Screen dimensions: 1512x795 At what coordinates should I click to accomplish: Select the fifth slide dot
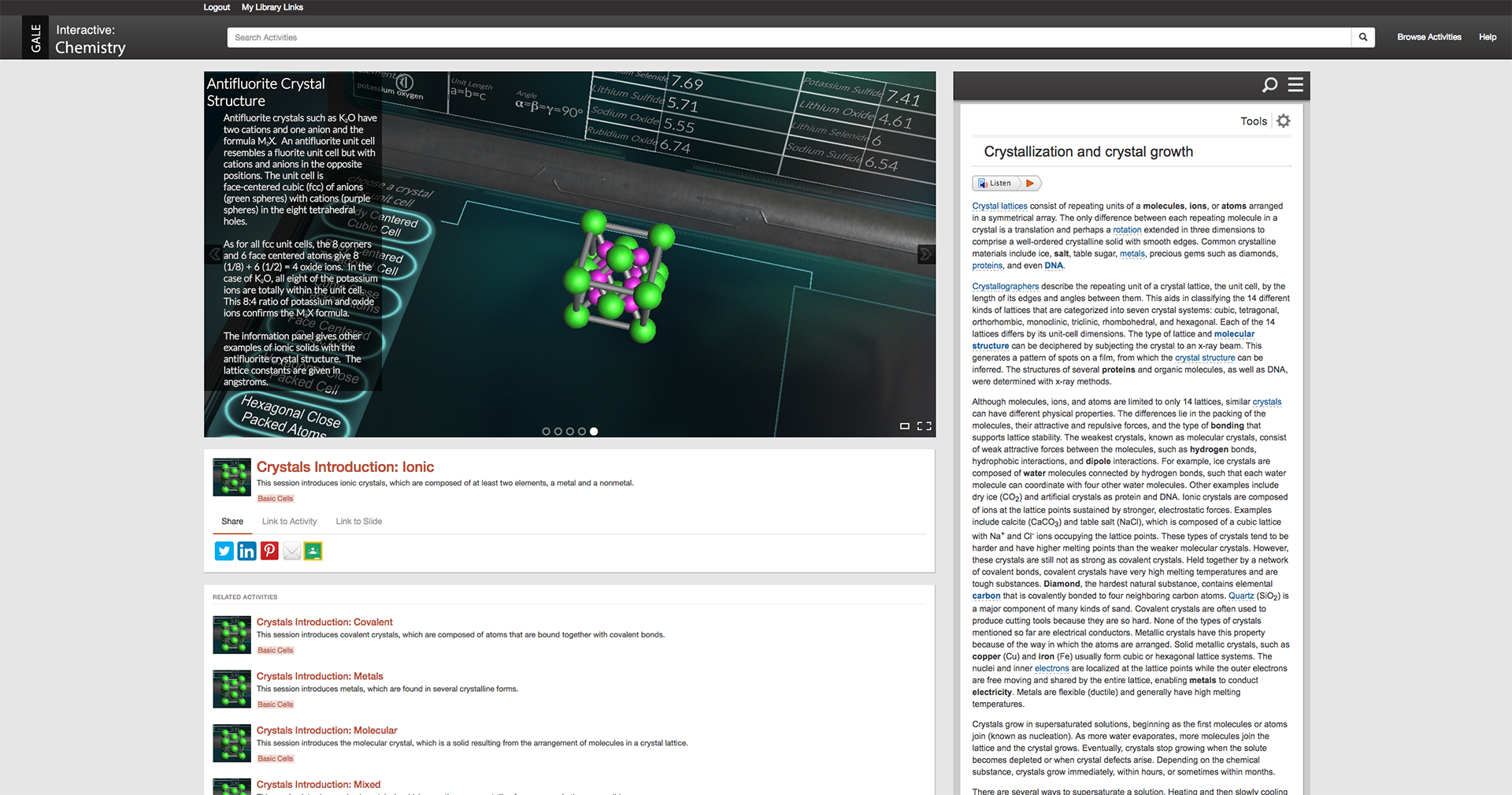pyautogui.click(x=594, y=431)
